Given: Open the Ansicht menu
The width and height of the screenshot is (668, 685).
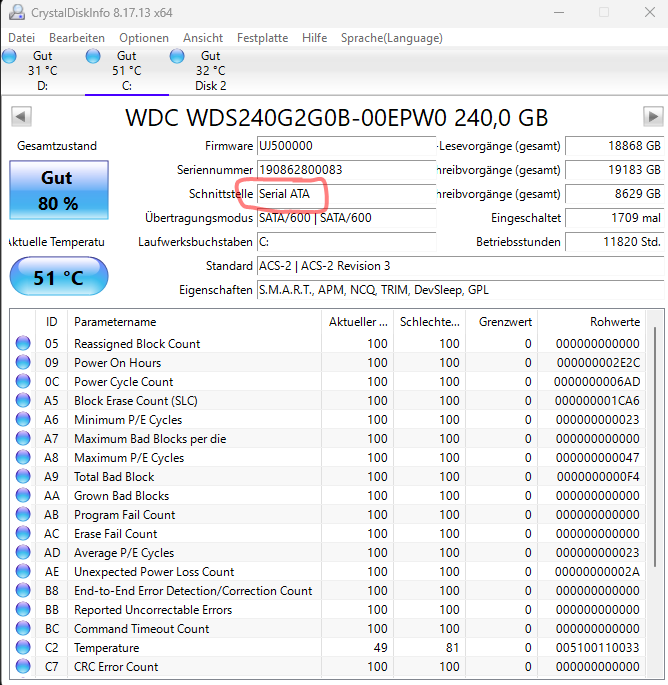Looking at the screenshot, I should 203,38.
